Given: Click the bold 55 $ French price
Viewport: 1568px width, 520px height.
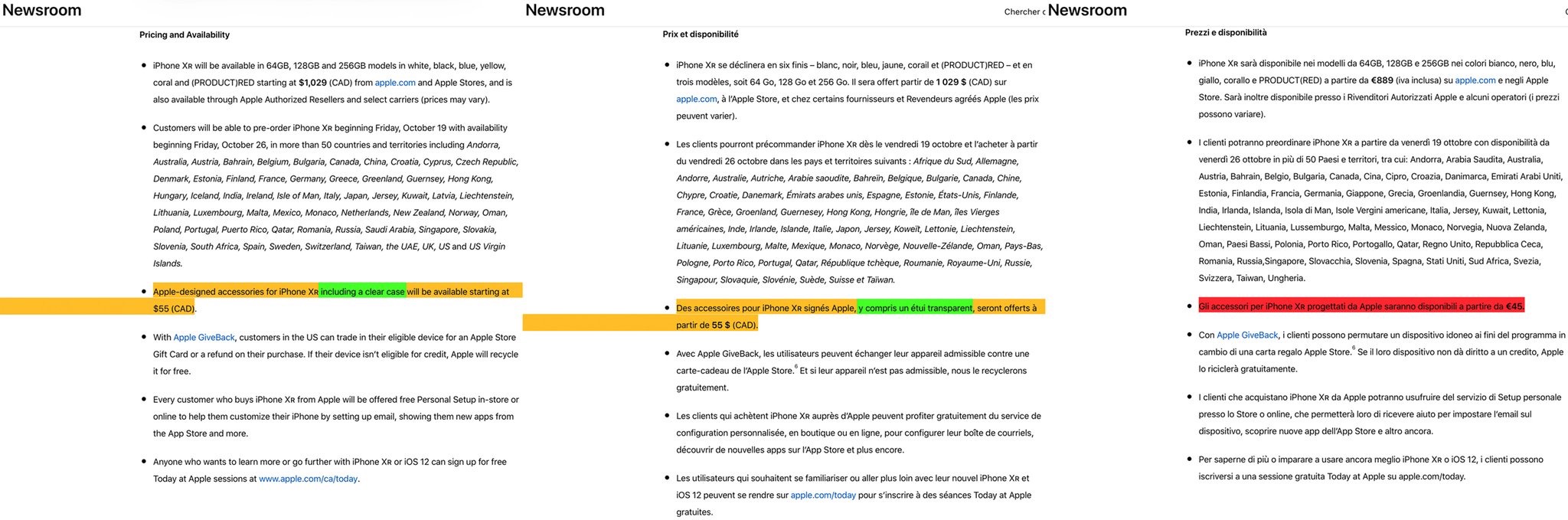Looking at the screenshot, I should coord(720,325).
